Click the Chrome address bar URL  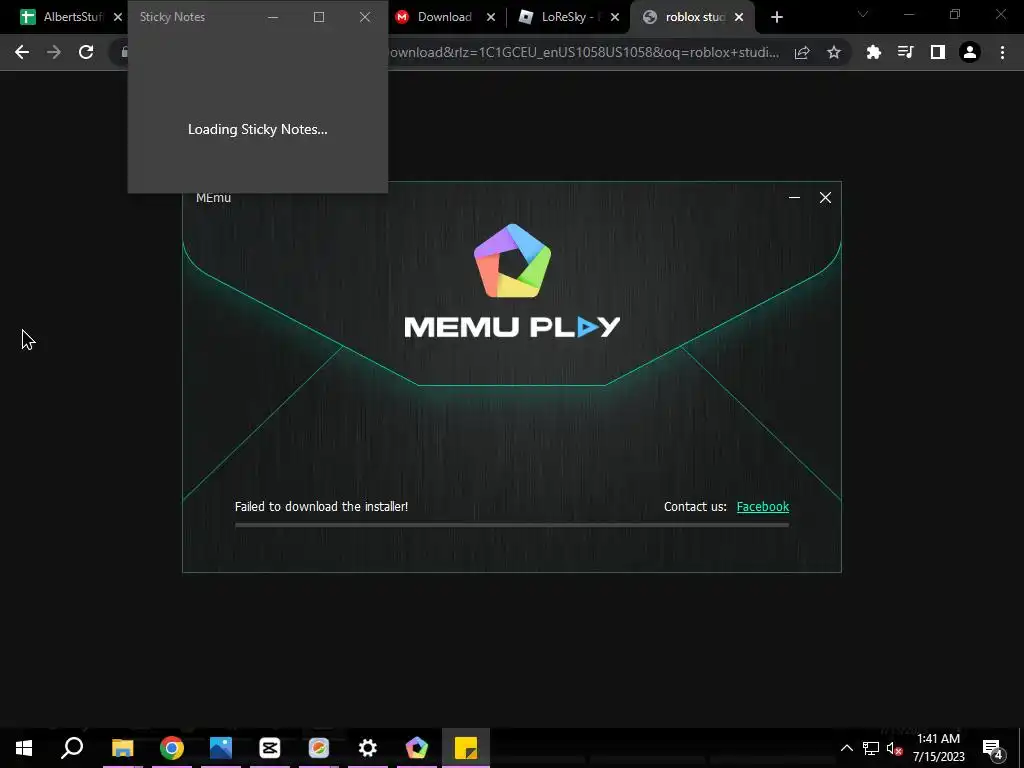point(584,52)
